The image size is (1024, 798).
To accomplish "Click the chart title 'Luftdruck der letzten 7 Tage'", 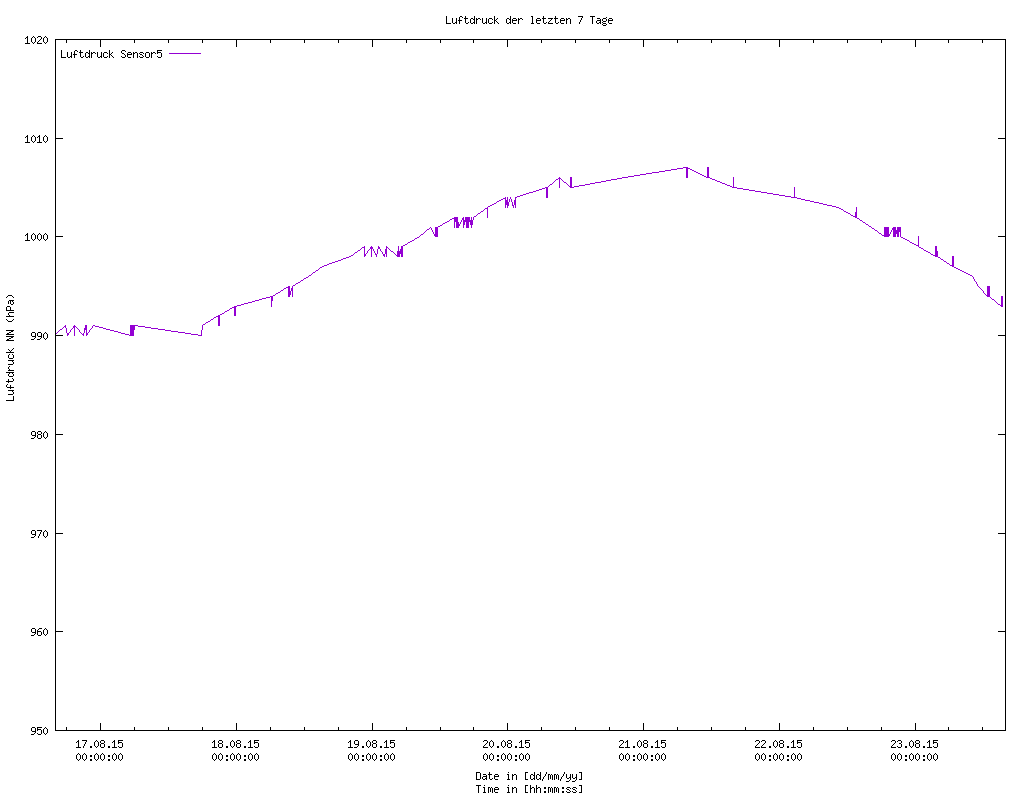I will pos(529,20).
